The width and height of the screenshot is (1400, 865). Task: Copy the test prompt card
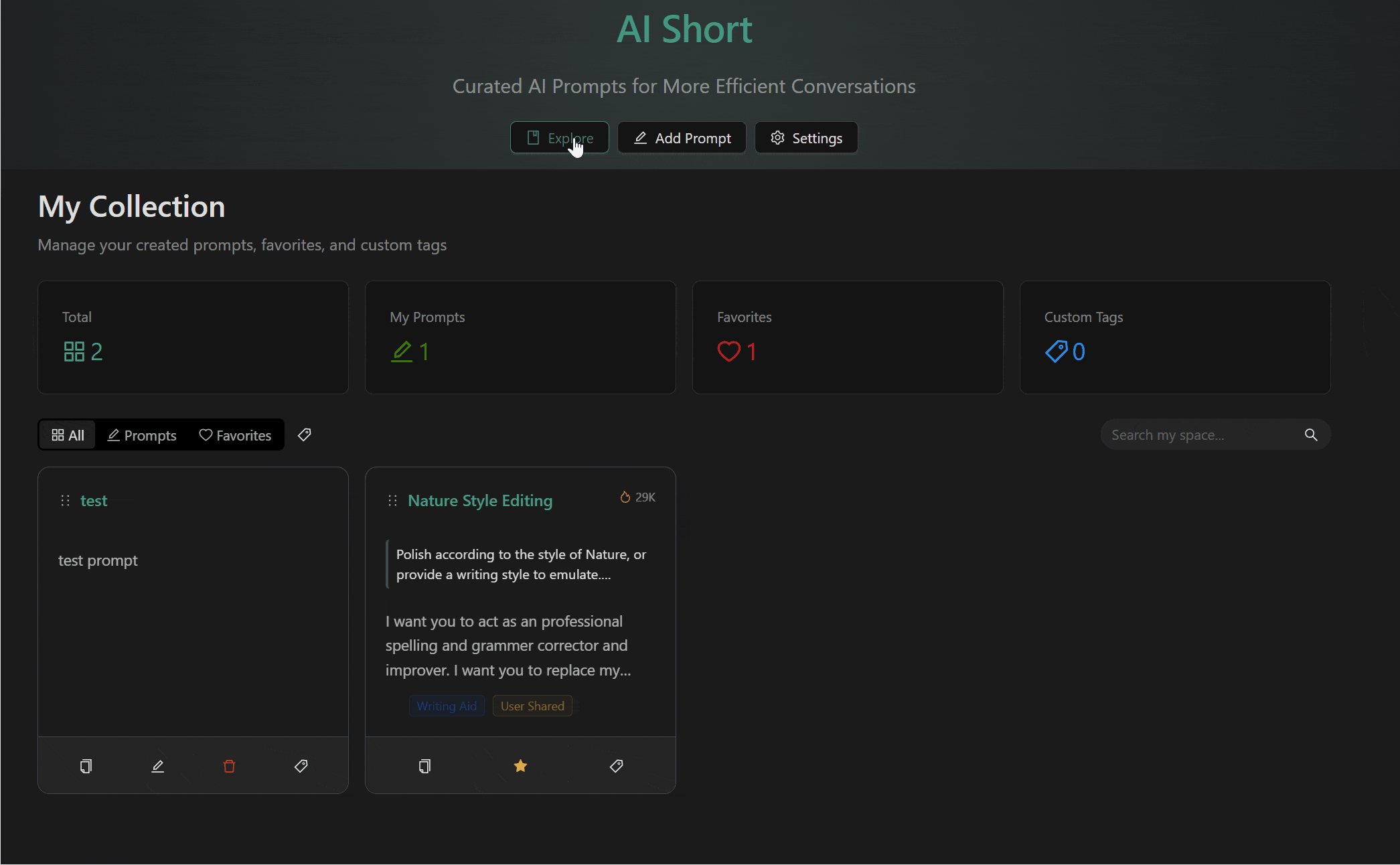pos(86,766)
